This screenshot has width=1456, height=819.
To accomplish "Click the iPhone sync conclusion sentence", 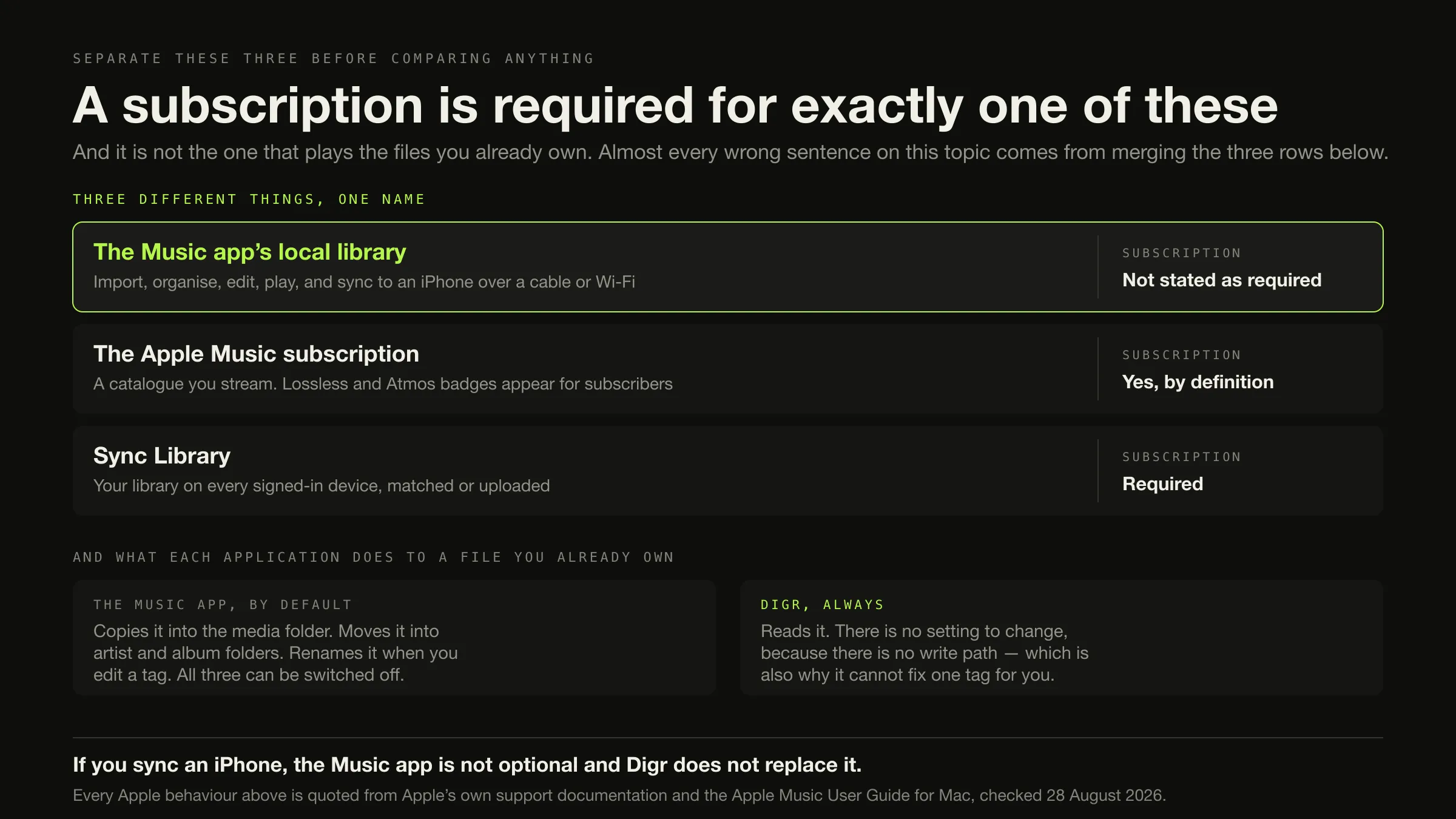I will [467, 764].
